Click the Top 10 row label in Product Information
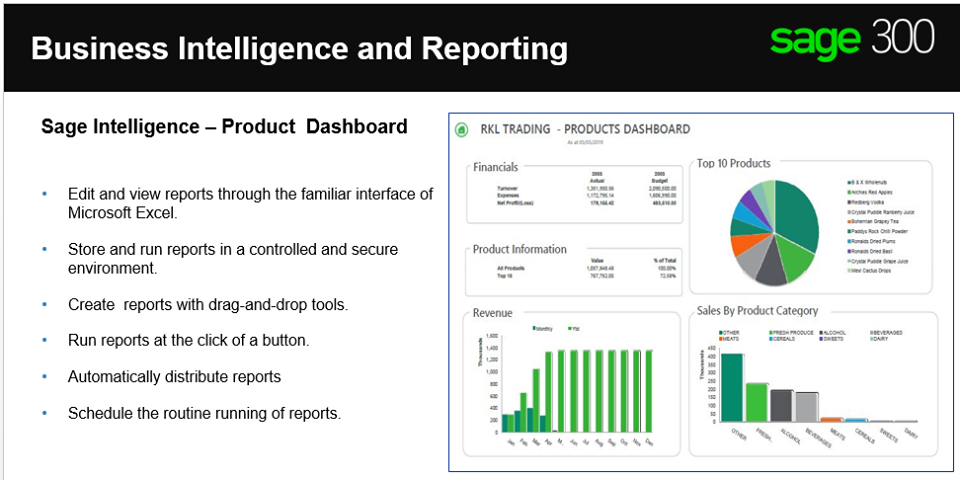 [506, 276]
